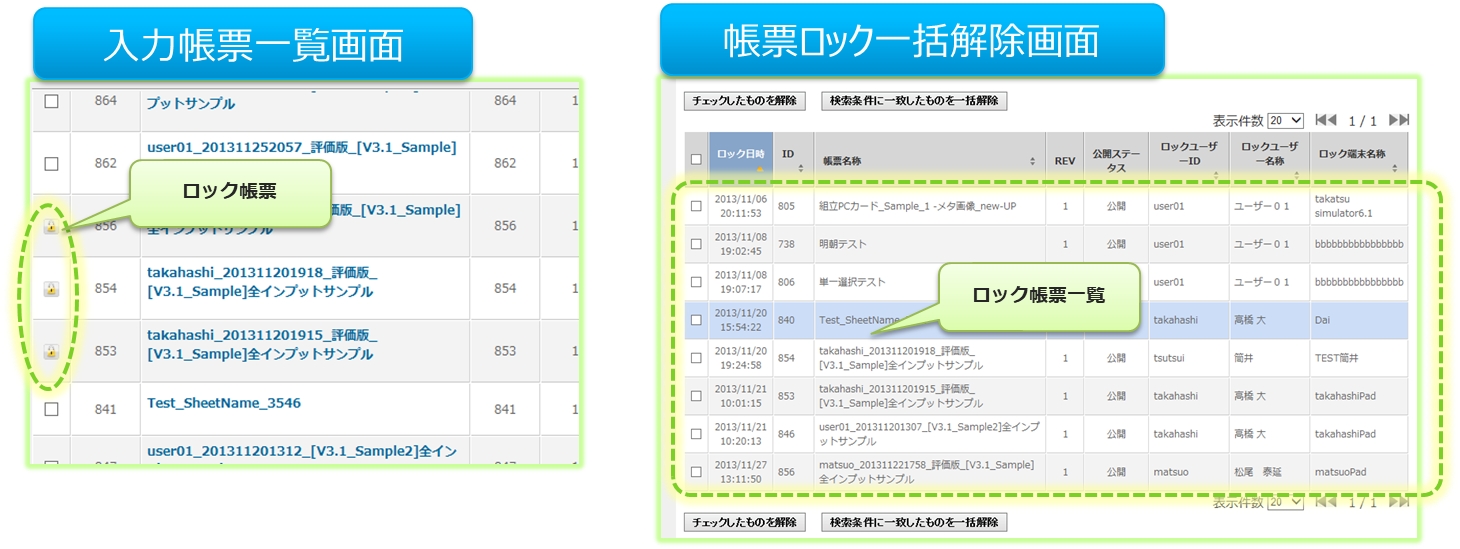Click the highlighted ロック日時 column header
This screenshot has width=1460, height=549.
(x=740, y=155)
